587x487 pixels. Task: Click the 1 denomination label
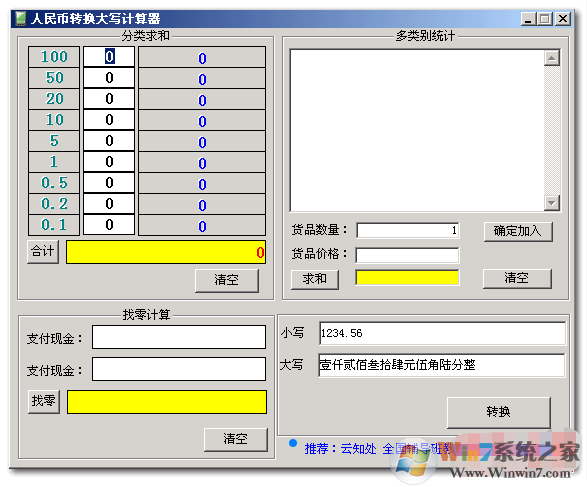click(54, 162)
